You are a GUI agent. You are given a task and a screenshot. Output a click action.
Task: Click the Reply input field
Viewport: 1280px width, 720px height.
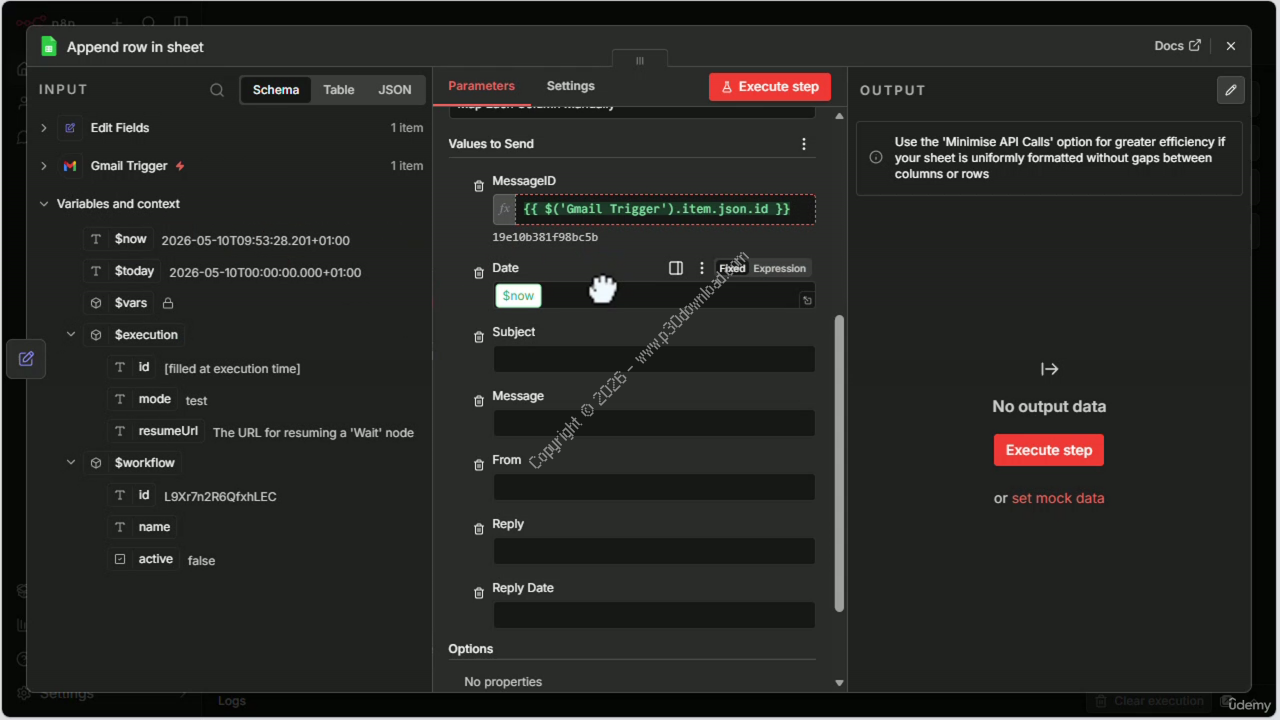[x=654, y=551]
